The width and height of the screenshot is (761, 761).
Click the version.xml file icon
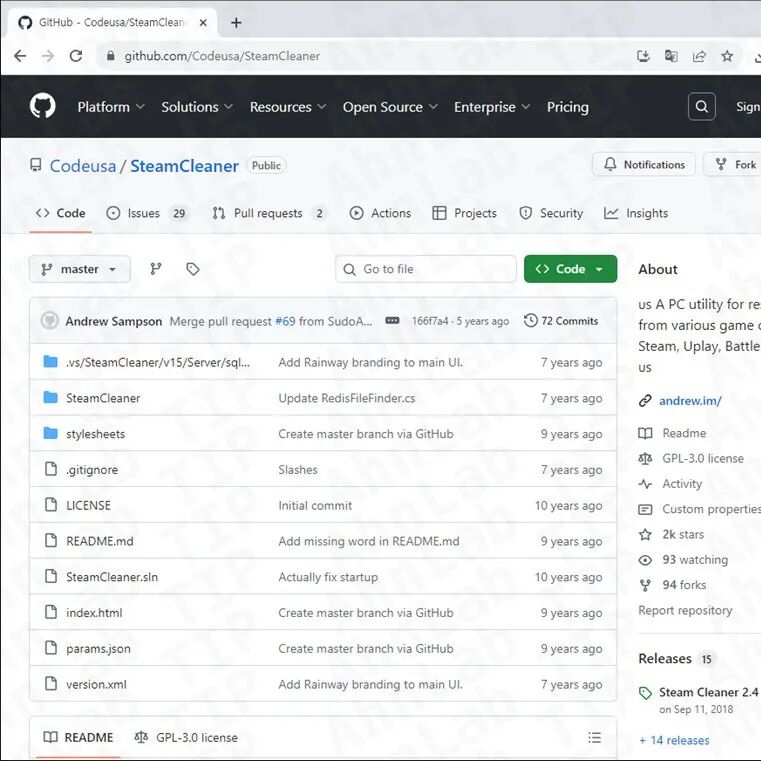(50, 683)
